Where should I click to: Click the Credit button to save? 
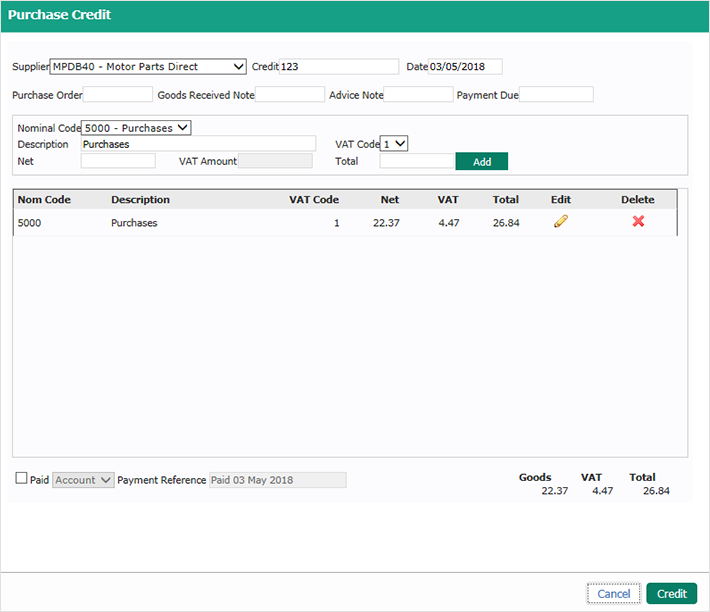[x=671, y=594]
